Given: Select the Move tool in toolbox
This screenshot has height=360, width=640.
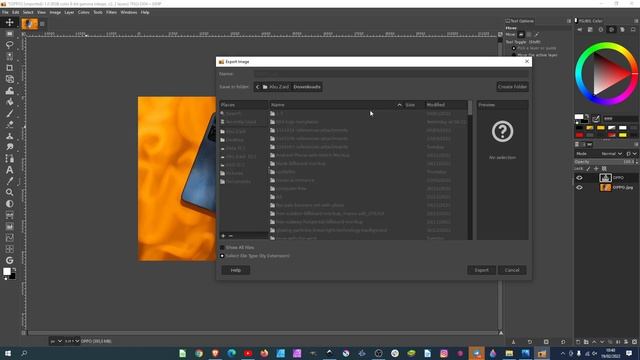Looking at the screenshot, I should (x=9, y=22).
